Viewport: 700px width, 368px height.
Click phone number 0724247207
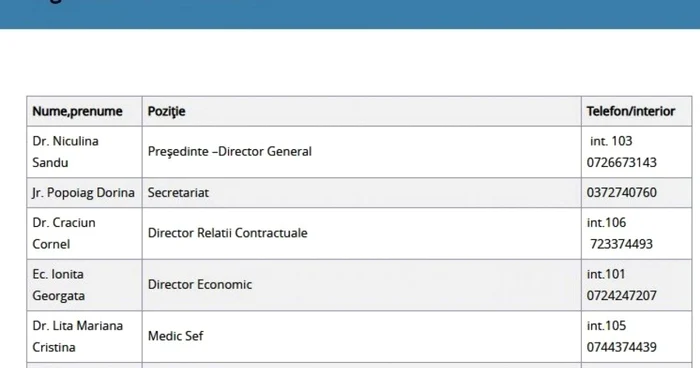621,296
